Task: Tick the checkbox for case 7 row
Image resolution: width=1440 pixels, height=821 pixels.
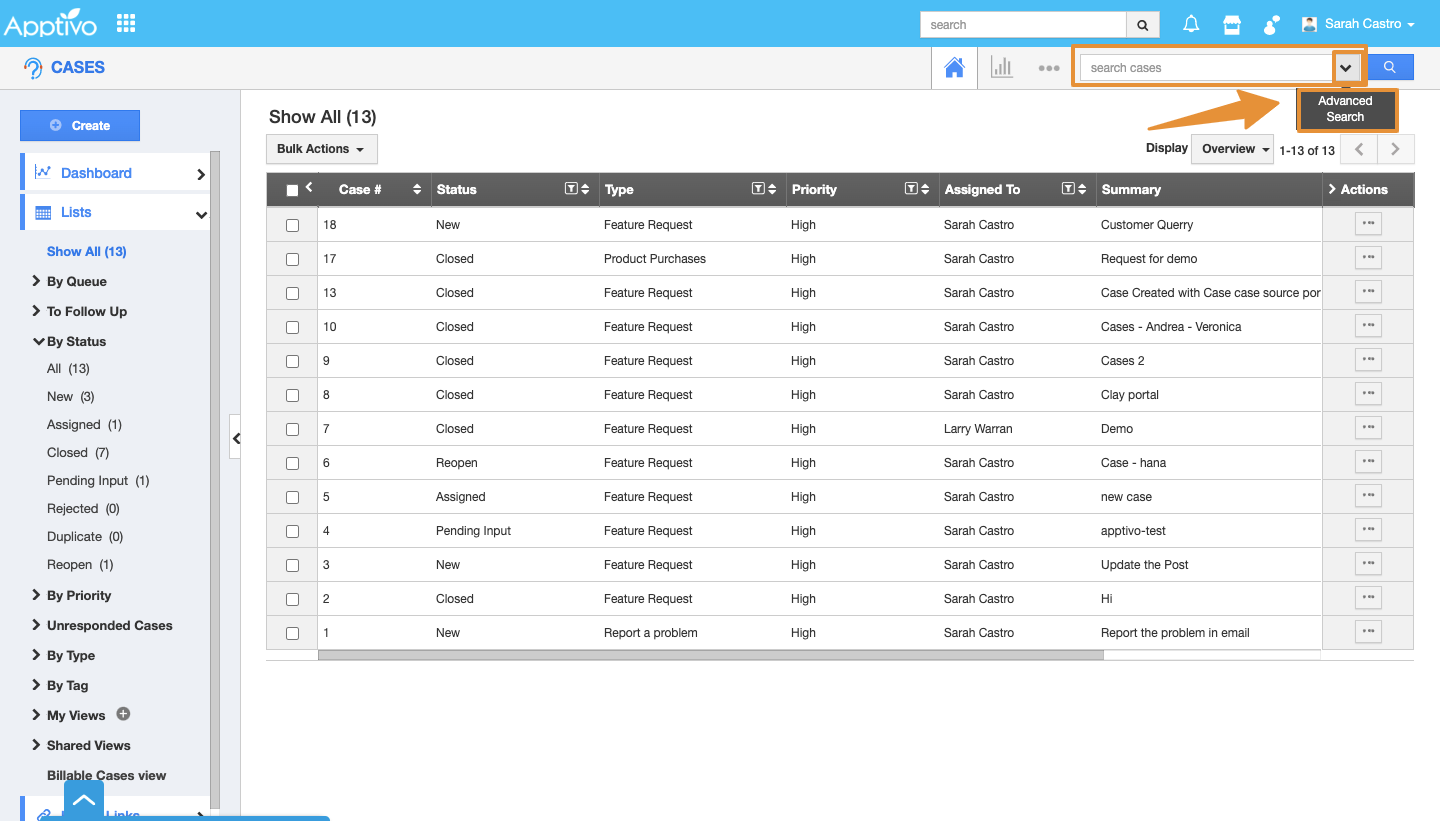Action: click(x=292, y=429)
